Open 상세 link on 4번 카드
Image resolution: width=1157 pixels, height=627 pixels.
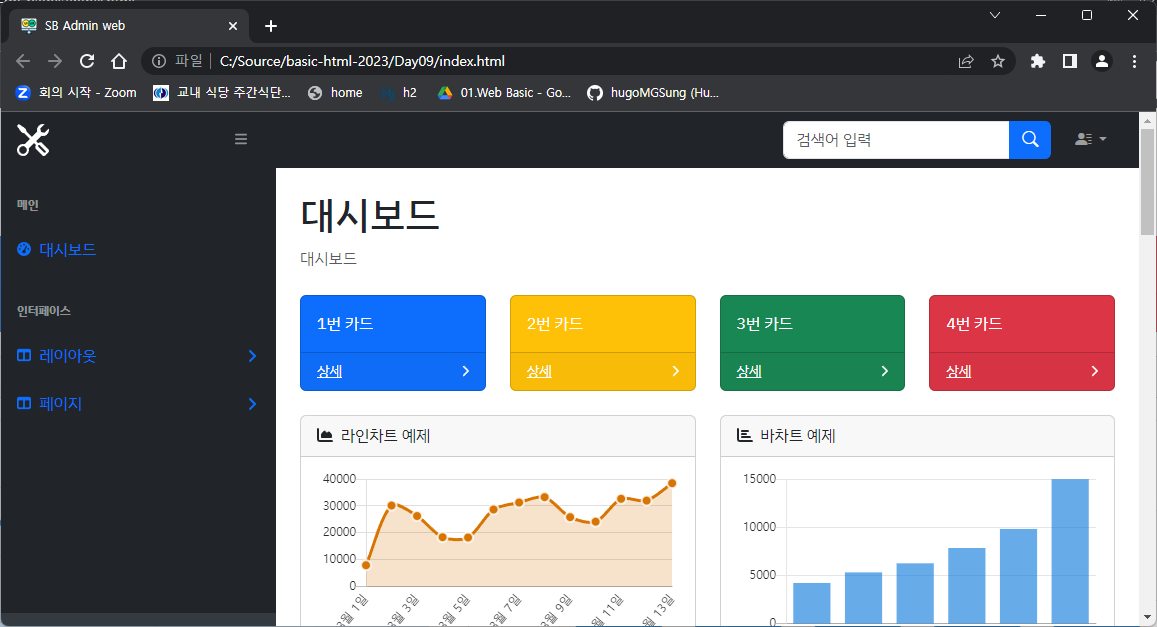(959, 371)
